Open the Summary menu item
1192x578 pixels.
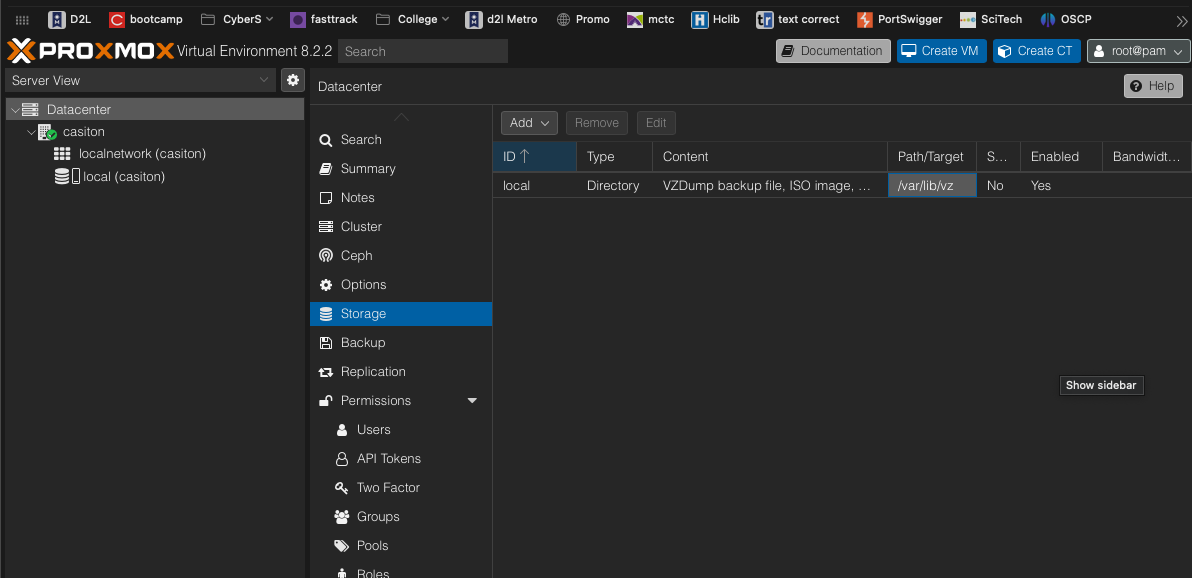point(368,169)
